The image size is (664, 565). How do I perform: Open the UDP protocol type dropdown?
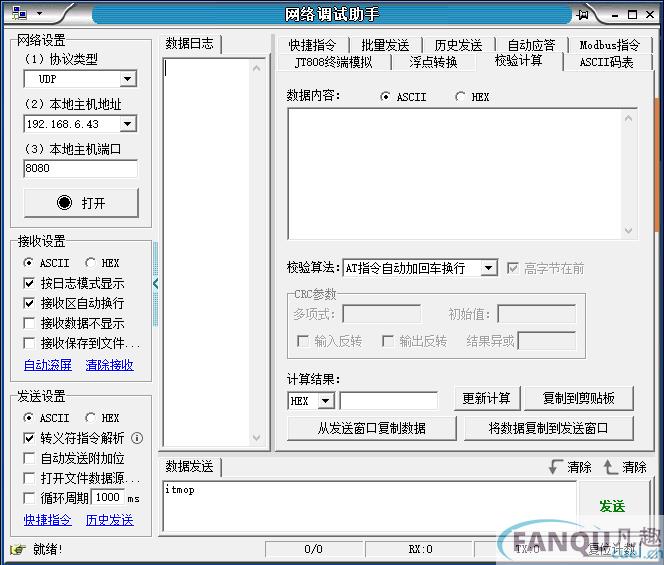click(127, 79)
